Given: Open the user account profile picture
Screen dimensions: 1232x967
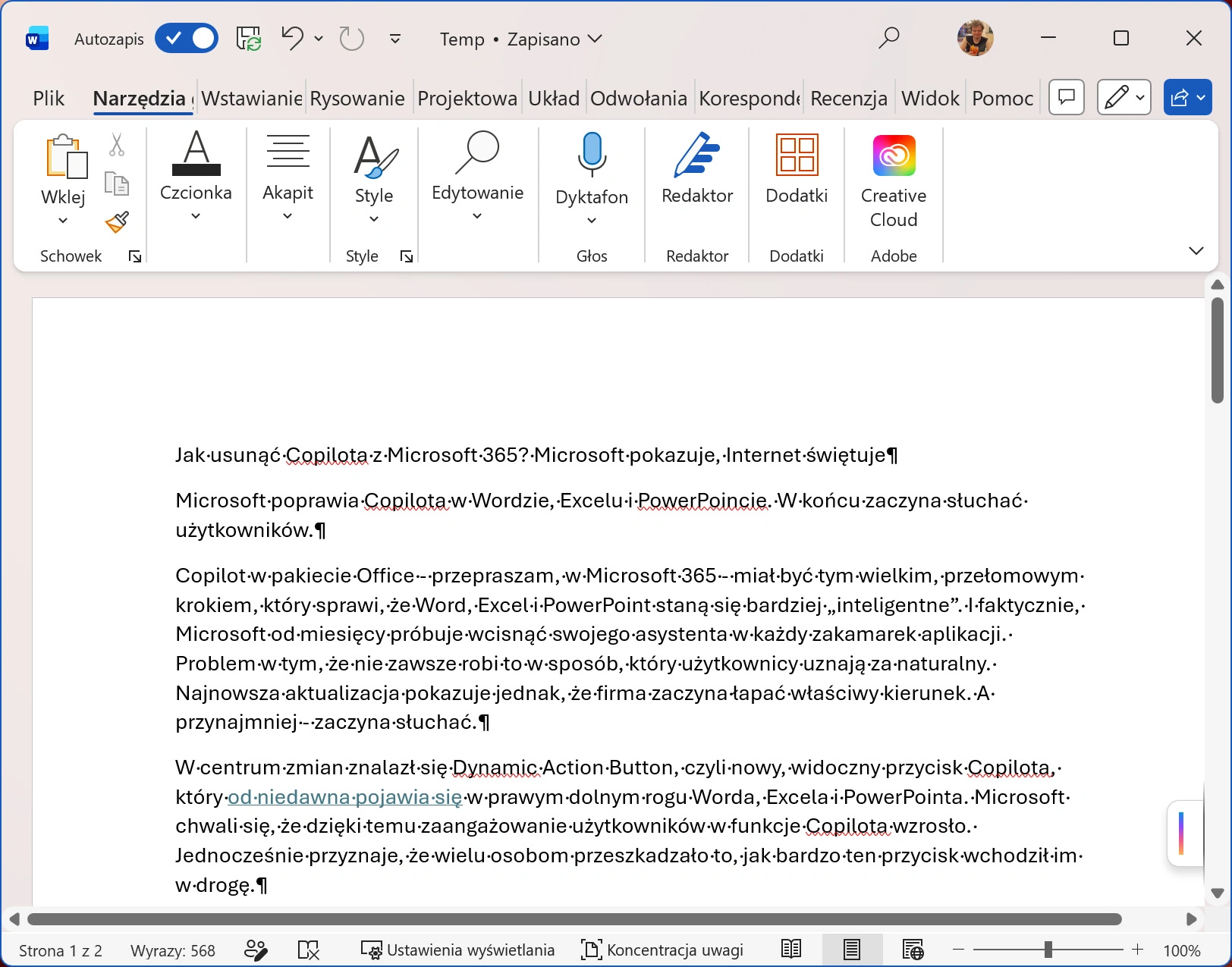Looking at the screenshot, I should tap(976, 38).
